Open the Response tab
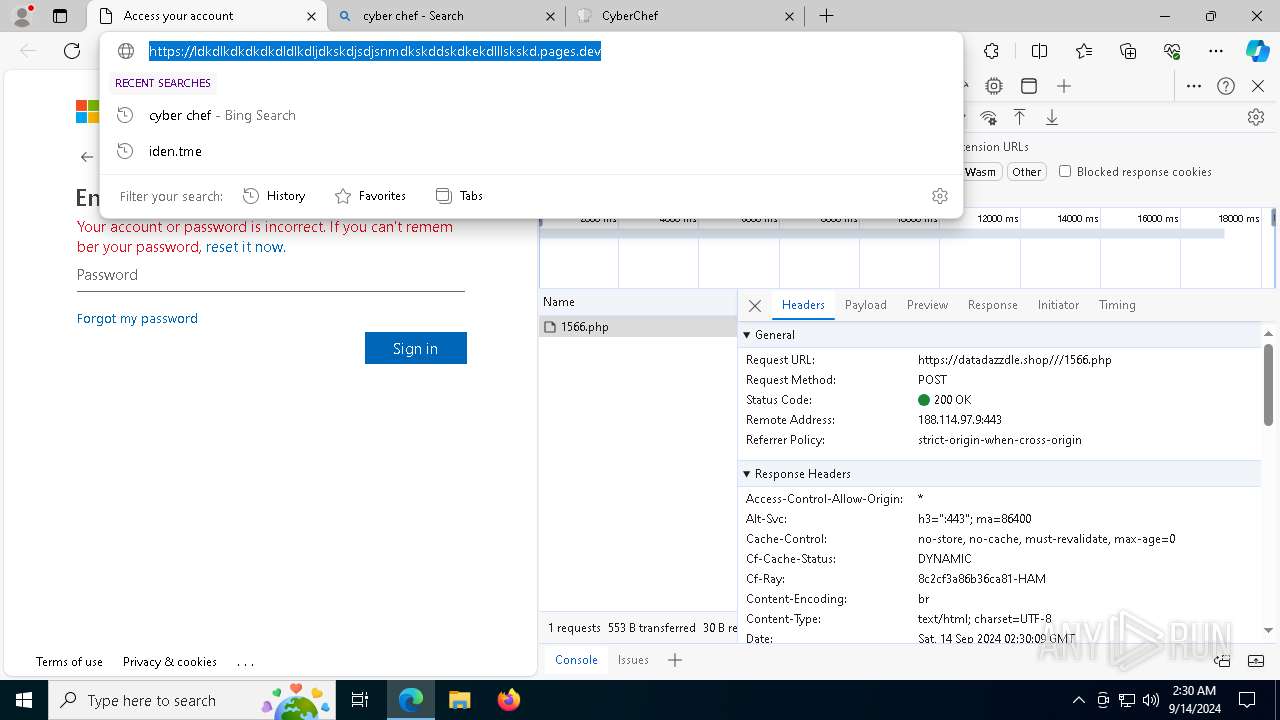The width and height of the screenshot is (1280, 720). click(992, 305)
